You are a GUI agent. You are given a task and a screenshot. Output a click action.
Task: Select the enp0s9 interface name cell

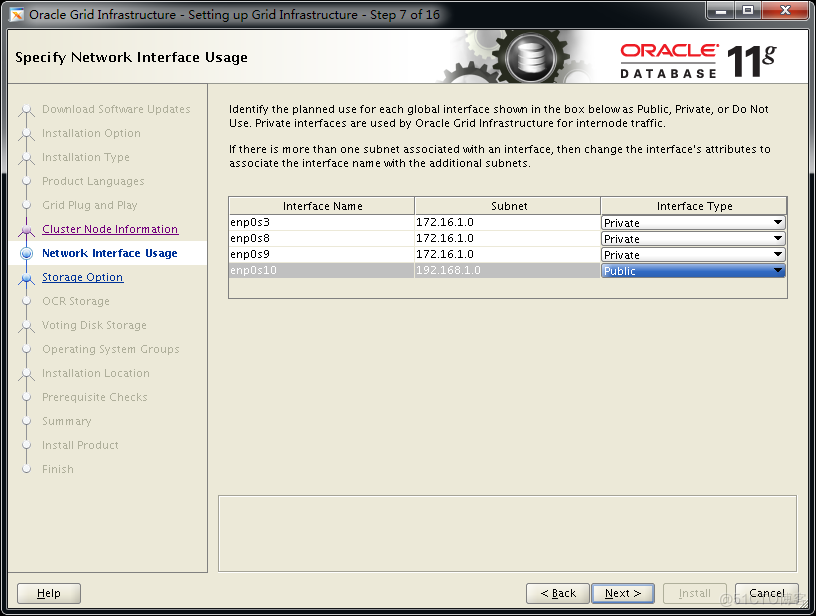(322, 254)
